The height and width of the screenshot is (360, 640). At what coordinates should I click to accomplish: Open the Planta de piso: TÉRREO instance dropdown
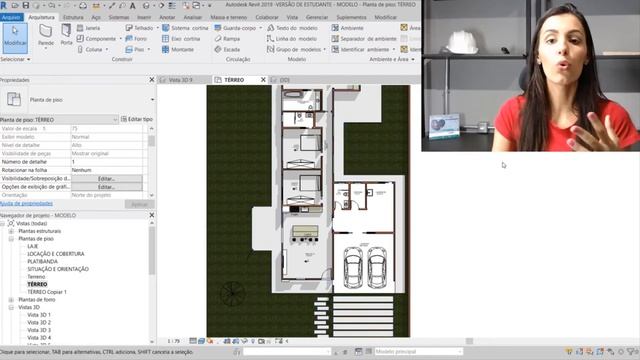point(115,120)
